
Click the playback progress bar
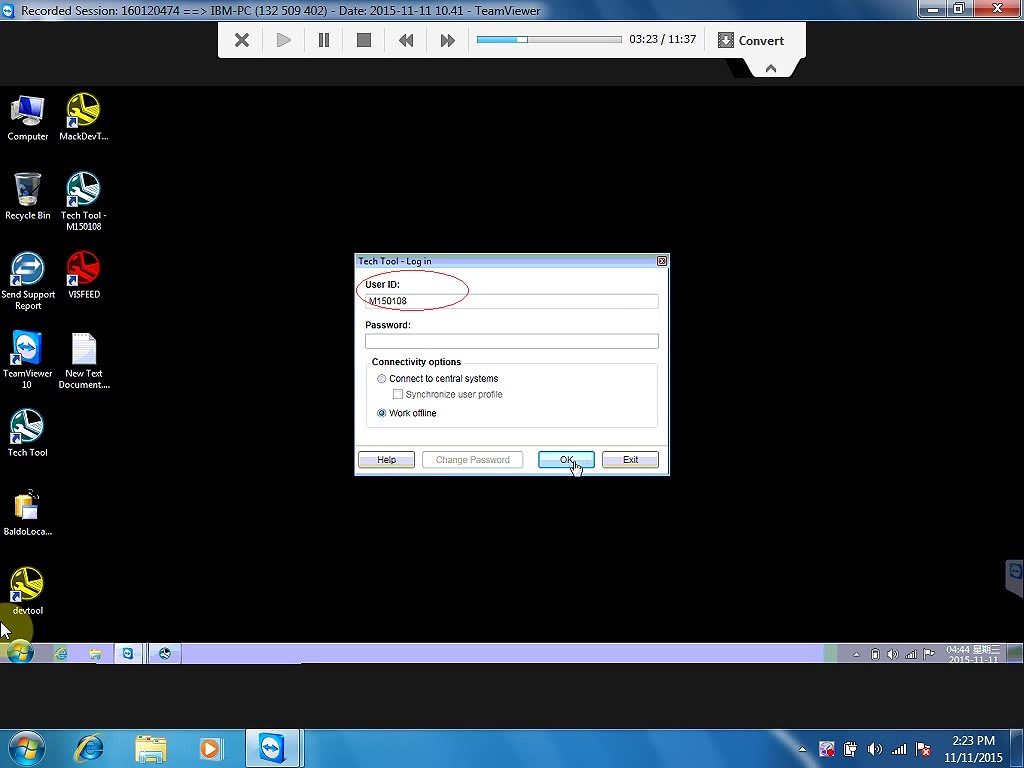[x=549, y=40]
